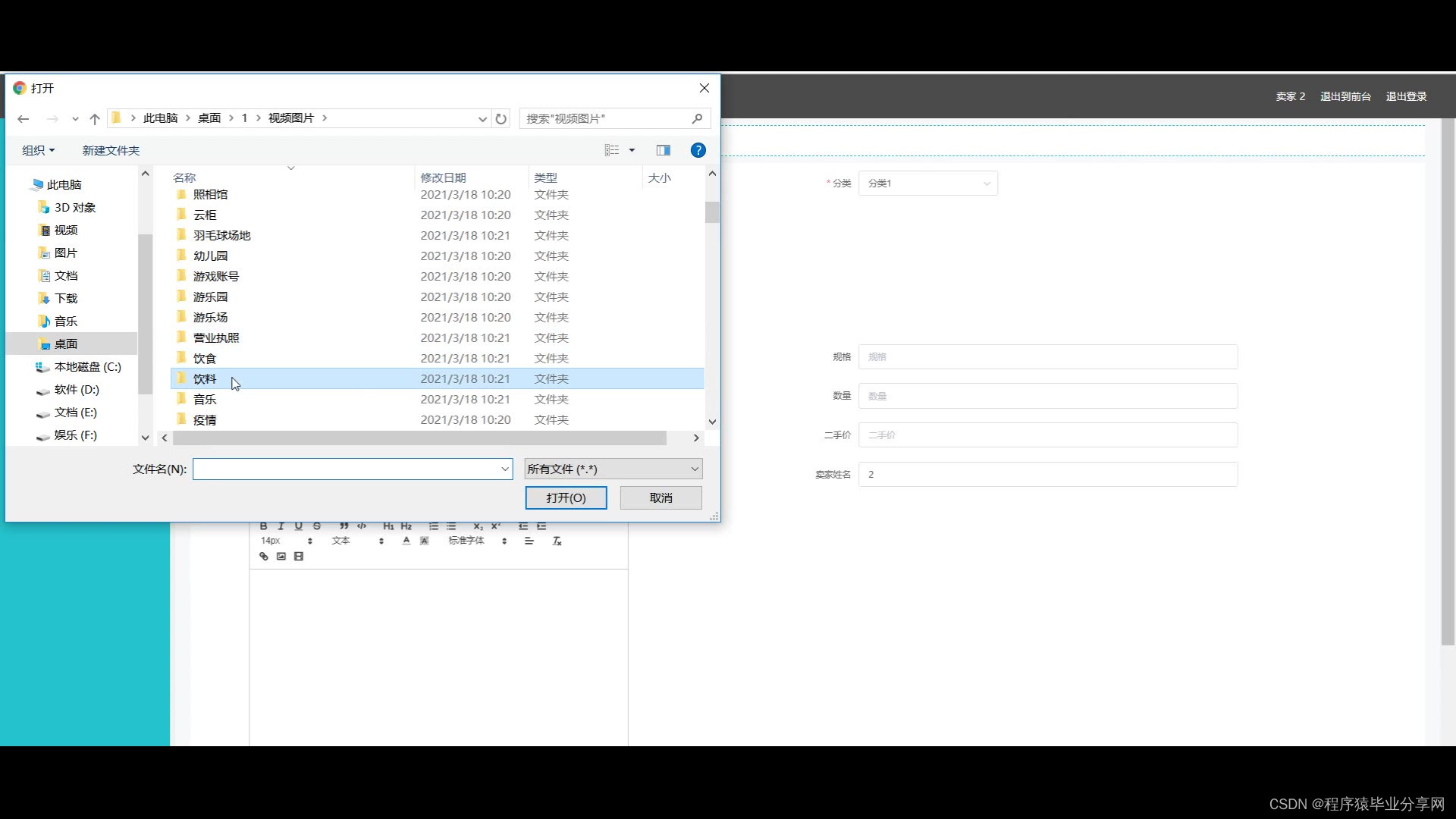Expand the 所有文件 file type dropdown
Viewport: 1456px width, 819px height.
pos(613,469)
